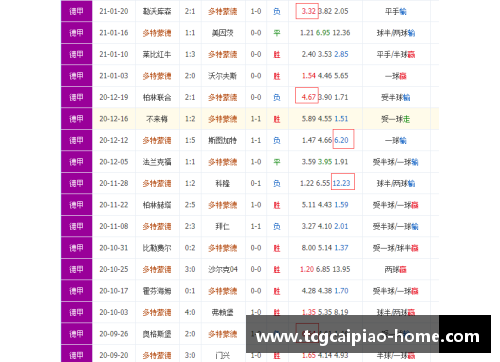Screen dimensions: 500x362
Task: Click the blue odds value 1.59
Action: (341, 205)
